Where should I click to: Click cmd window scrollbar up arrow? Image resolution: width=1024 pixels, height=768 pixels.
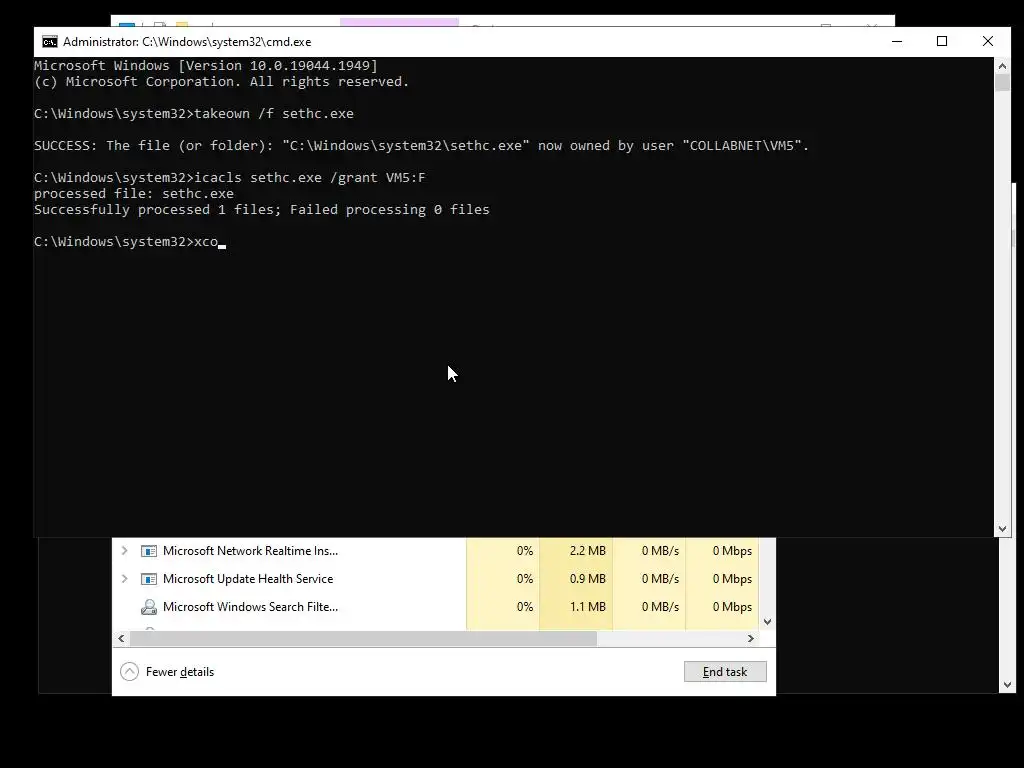click(x=1002, y=66)
